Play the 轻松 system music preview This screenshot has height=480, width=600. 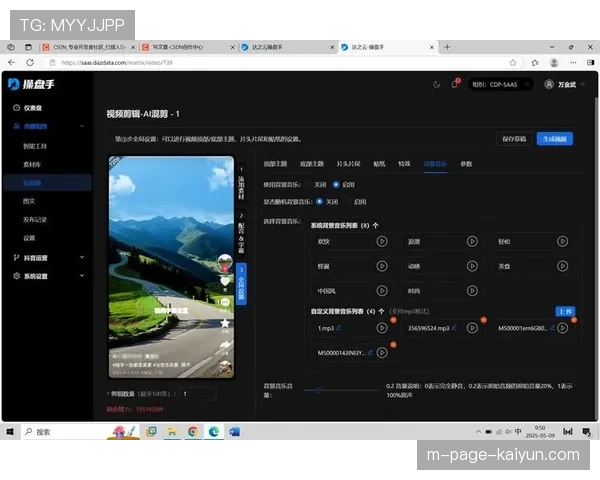(562, 242)
